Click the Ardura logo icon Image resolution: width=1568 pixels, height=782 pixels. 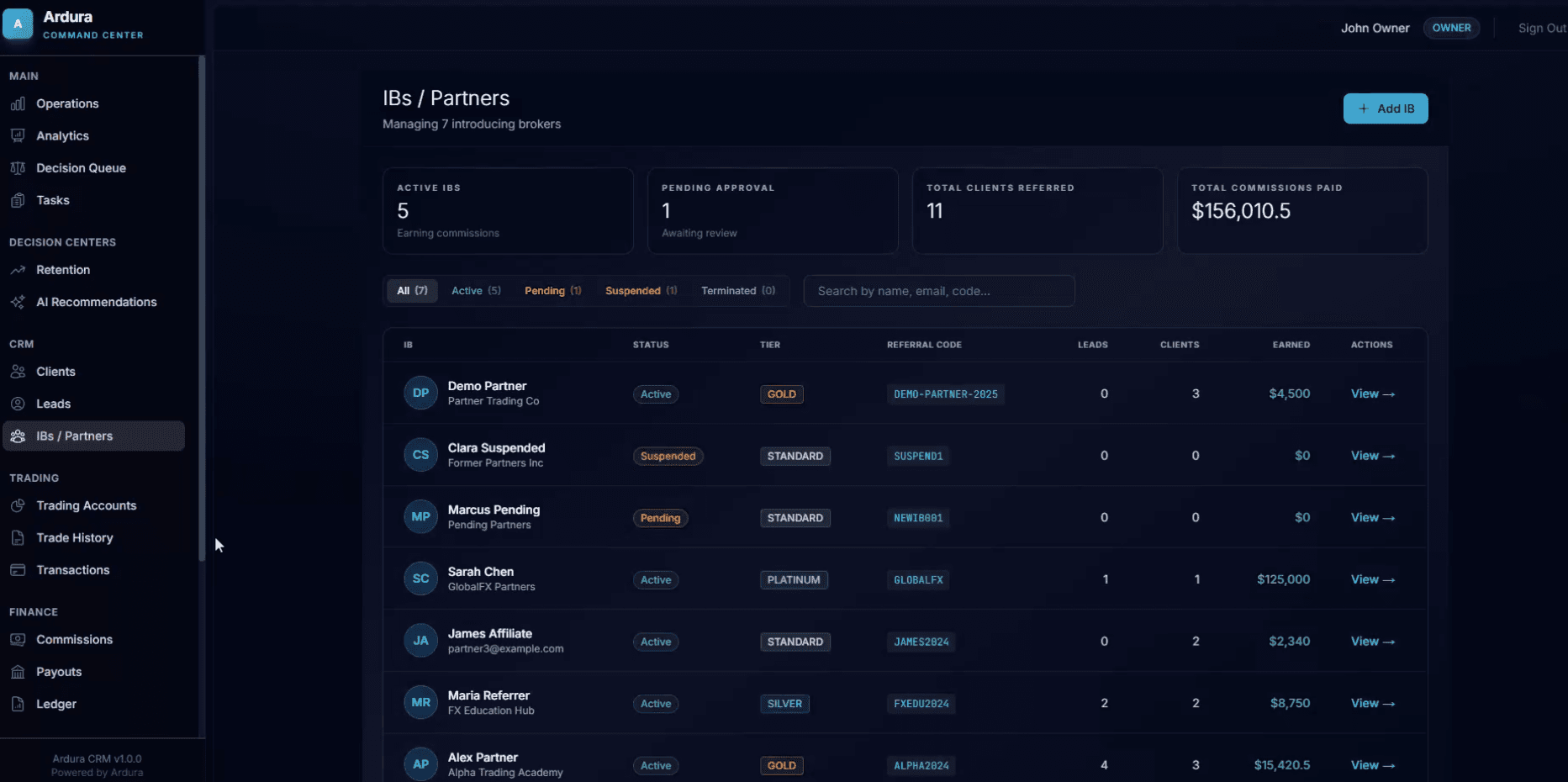[x=18, y=24]
